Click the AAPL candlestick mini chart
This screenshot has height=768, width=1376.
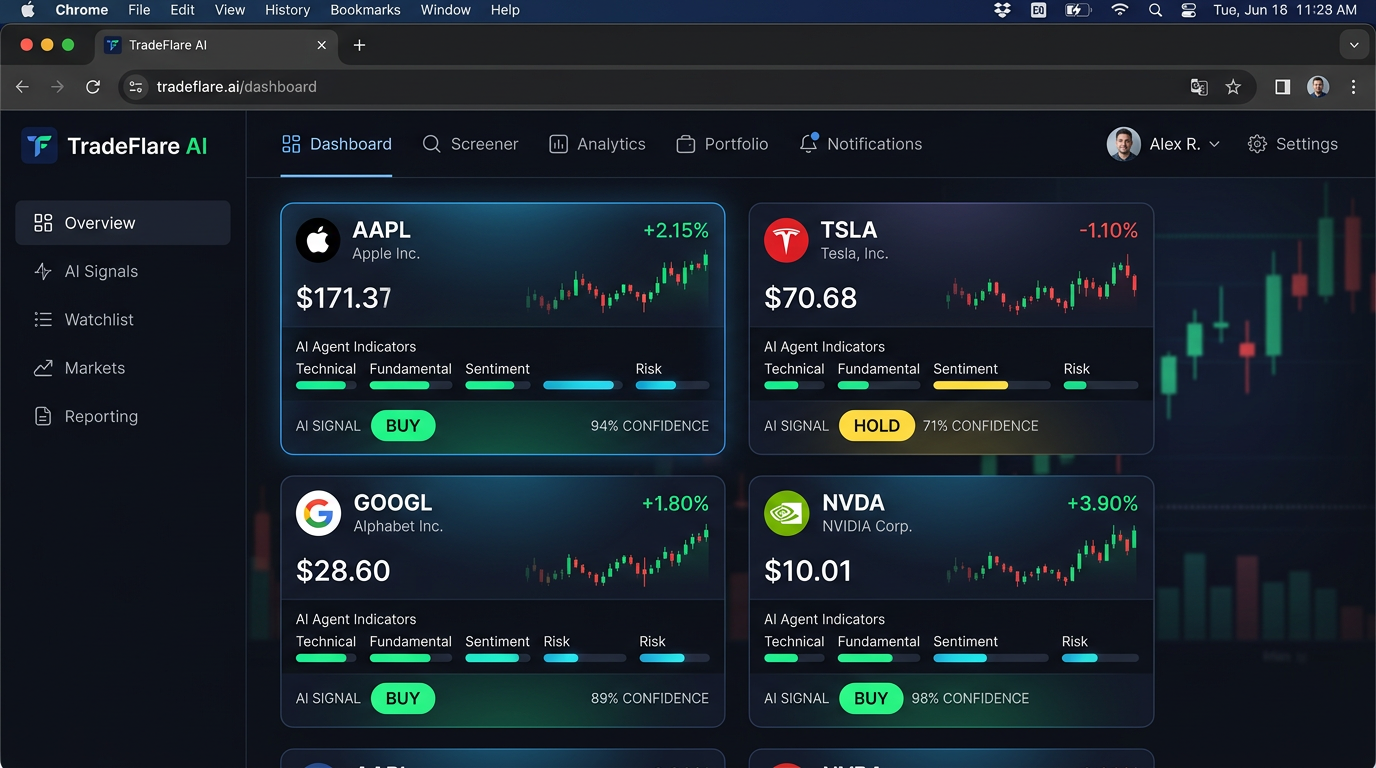pos(618,284)
